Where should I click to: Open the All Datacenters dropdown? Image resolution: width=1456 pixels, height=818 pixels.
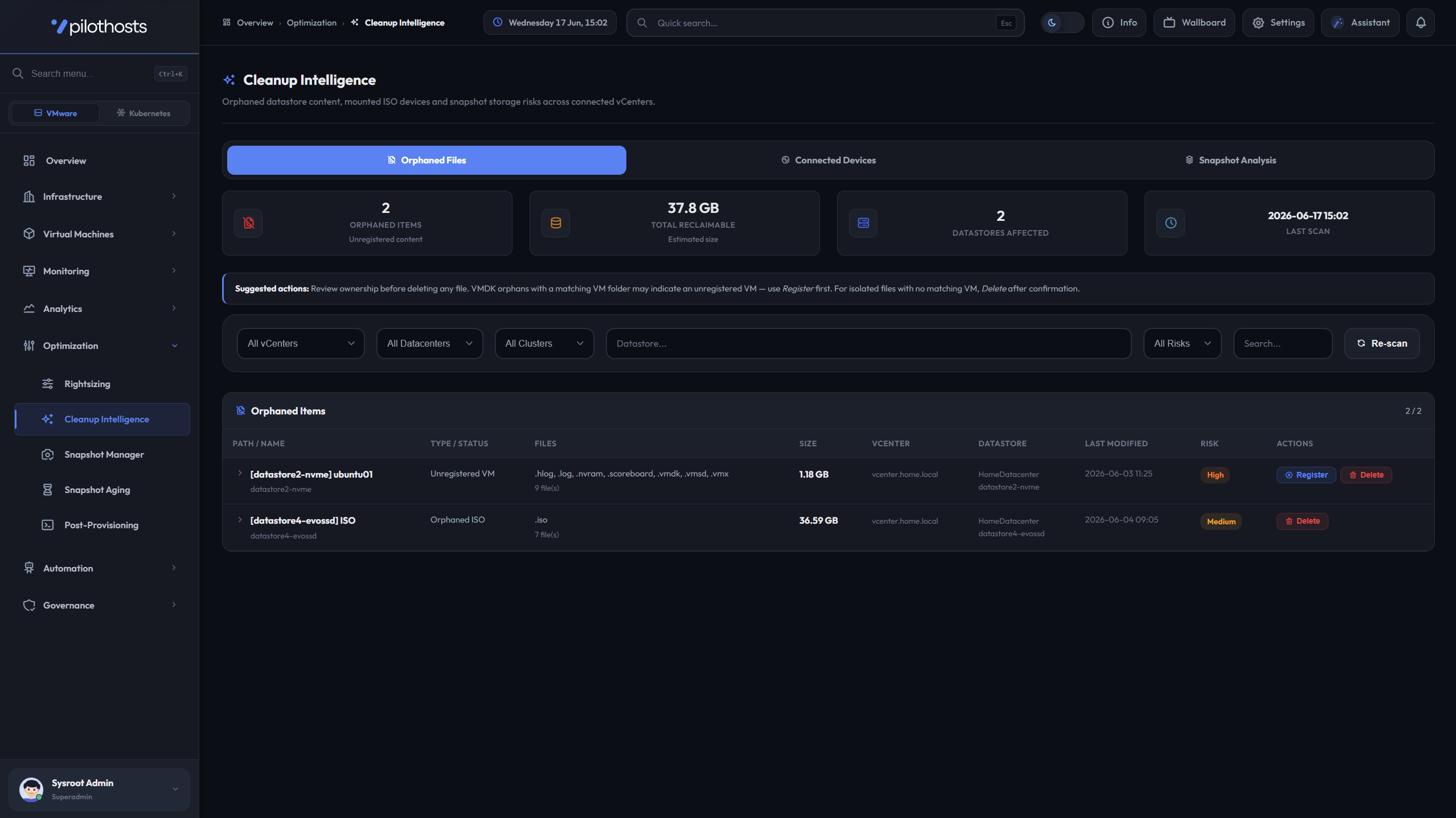tap(430, 343)
